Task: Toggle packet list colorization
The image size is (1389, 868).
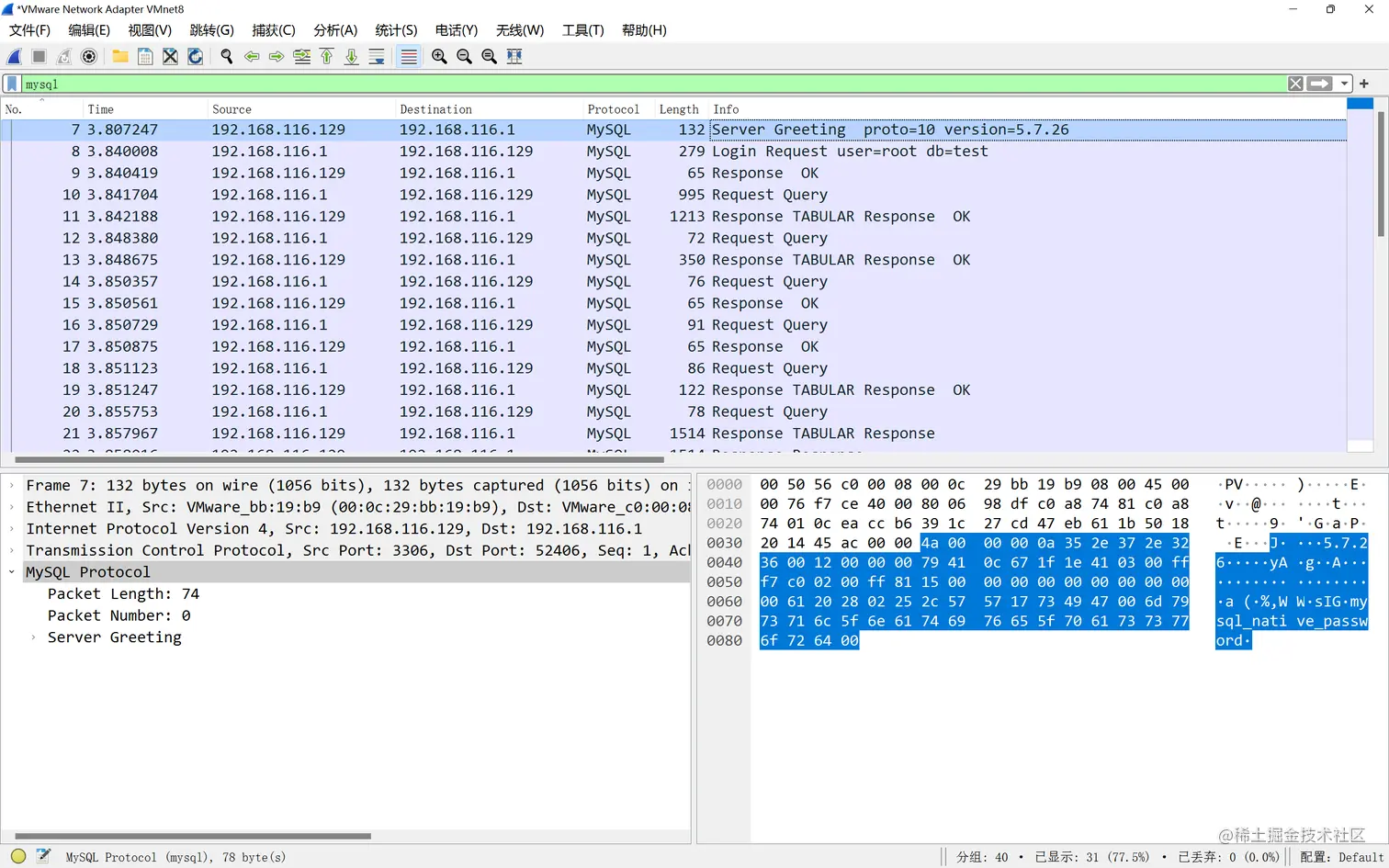Action: pos(408,56)
